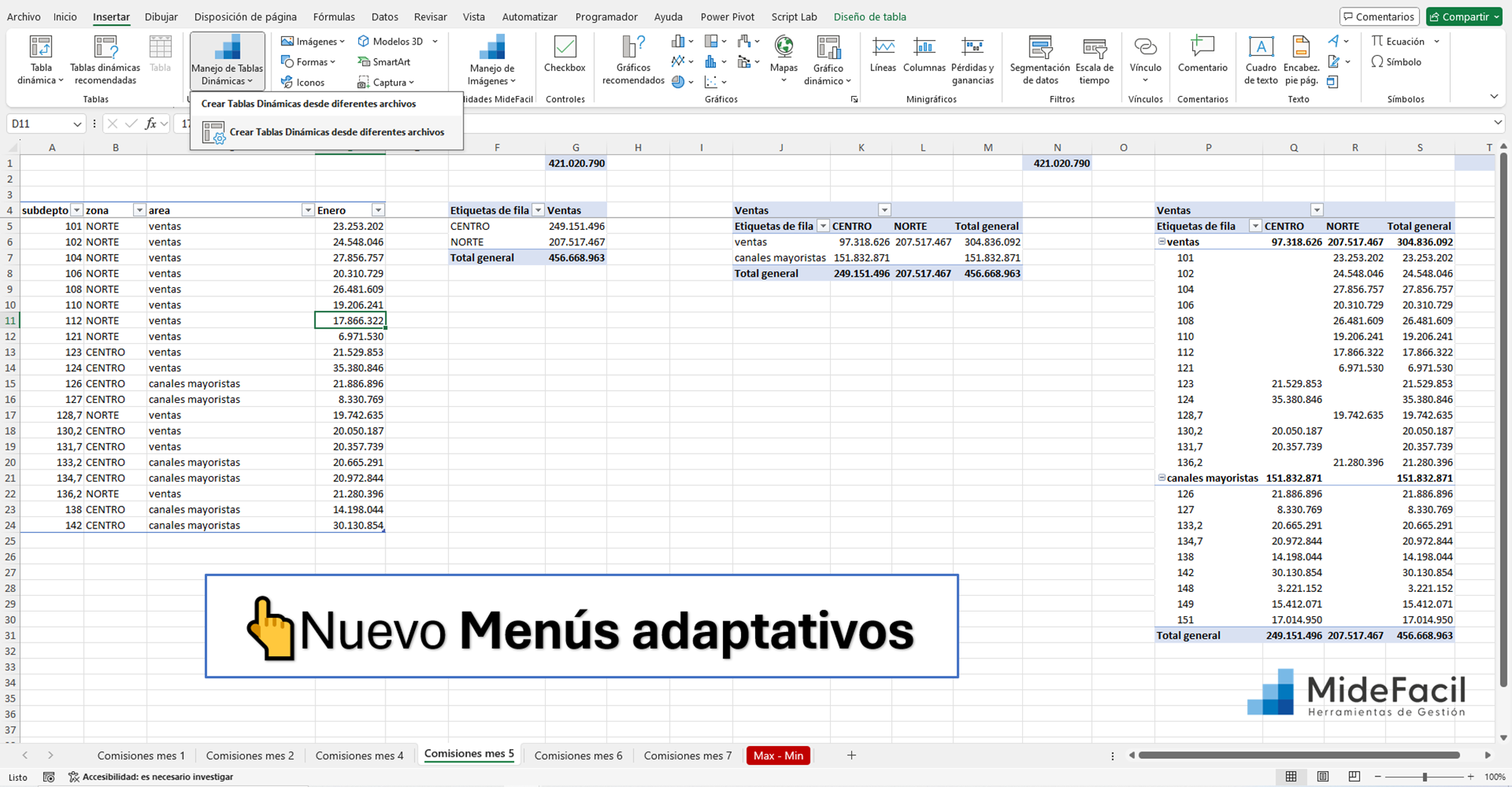
Task: Insert a Checkbox control from the ribbon
Action: click(565, 54)
